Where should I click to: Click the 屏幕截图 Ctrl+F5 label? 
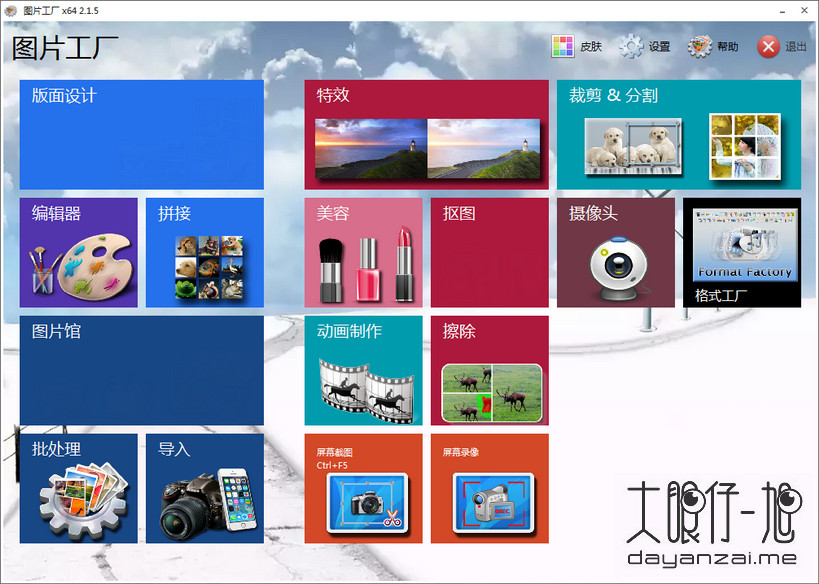tap(334, 459)
